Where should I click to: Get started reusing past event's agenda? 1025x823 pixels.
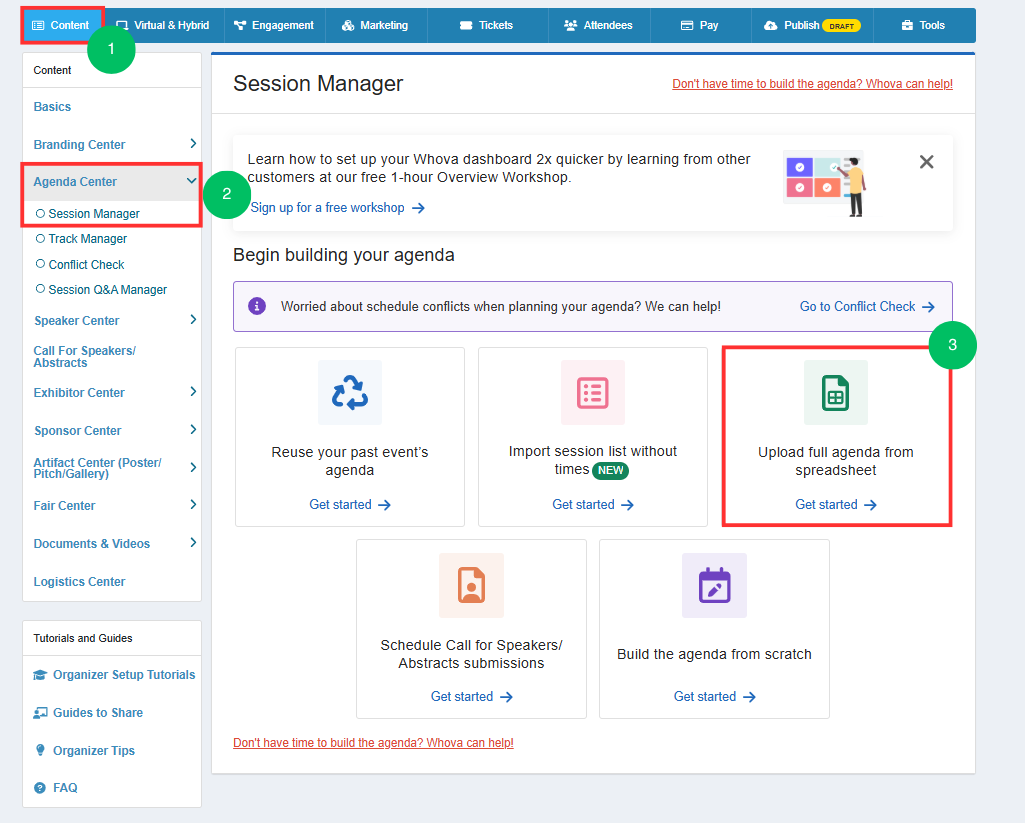click(x=350, y=505)
